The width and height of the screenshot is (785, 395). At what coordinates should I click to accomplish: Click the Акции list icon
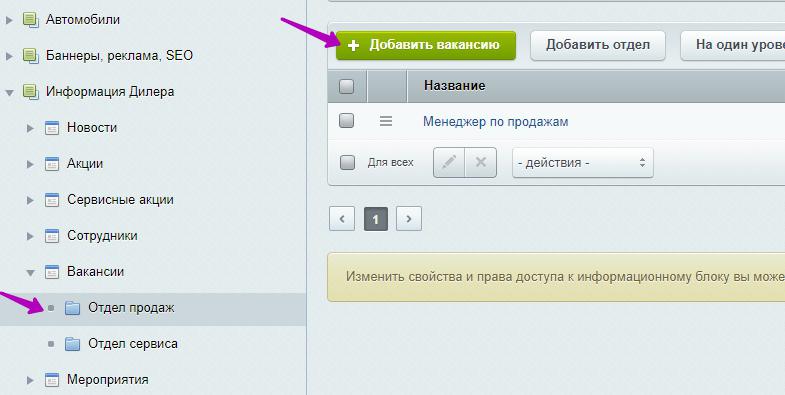52,164
